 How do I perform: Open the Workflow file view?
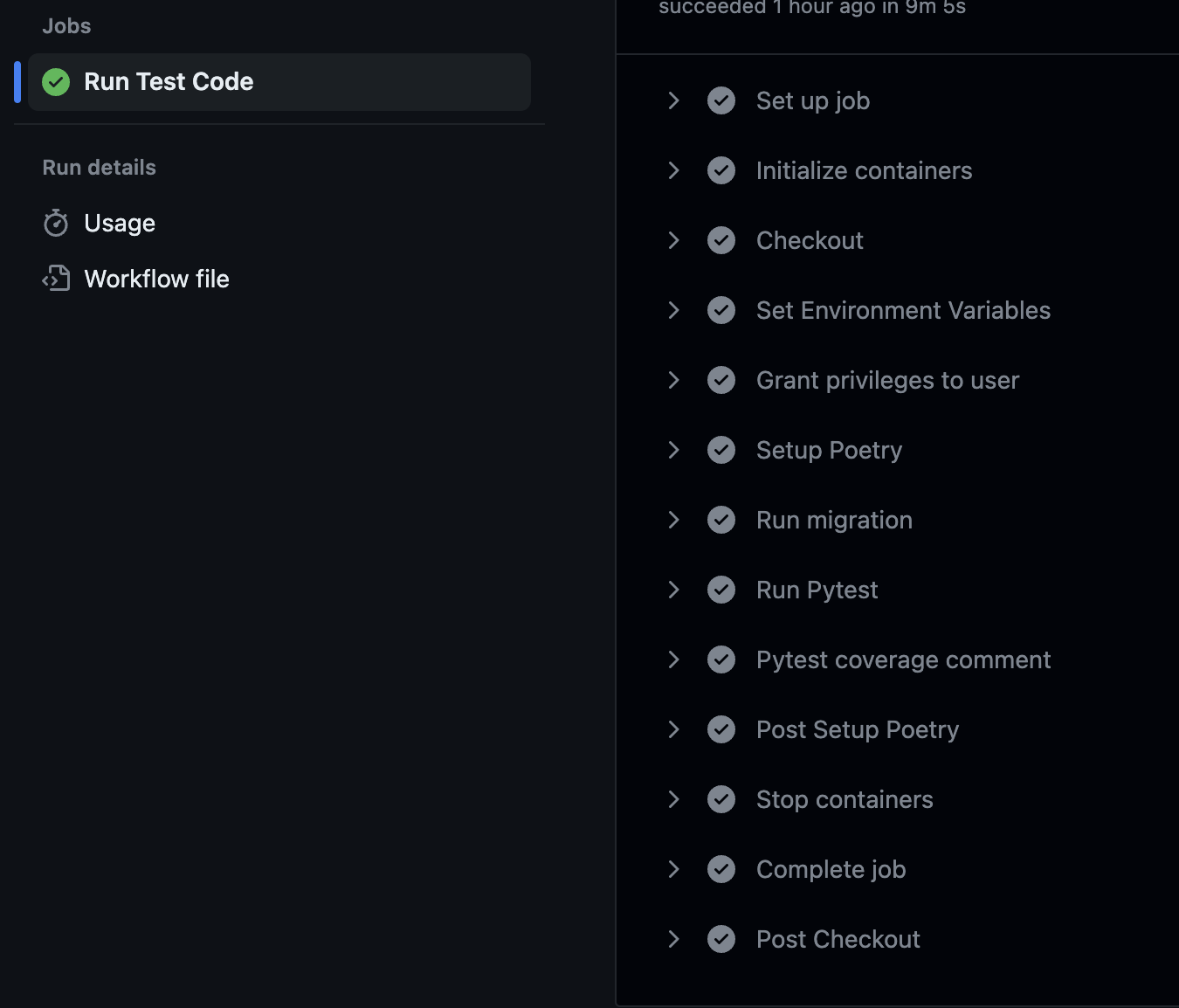point(155,278)
